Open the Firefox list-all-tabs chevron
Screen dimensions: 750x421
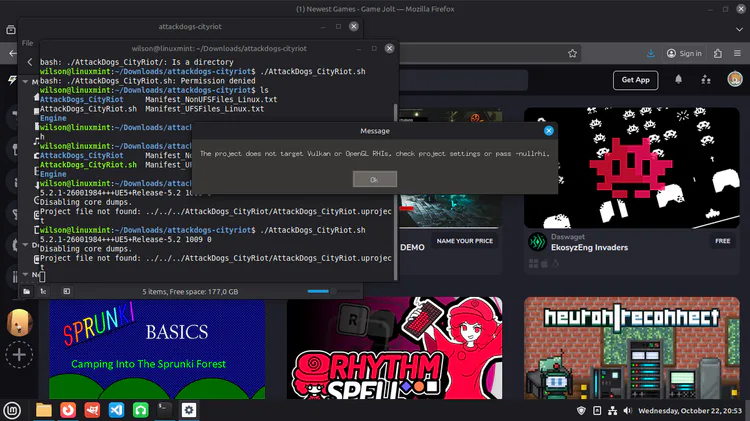pos(739,30)
